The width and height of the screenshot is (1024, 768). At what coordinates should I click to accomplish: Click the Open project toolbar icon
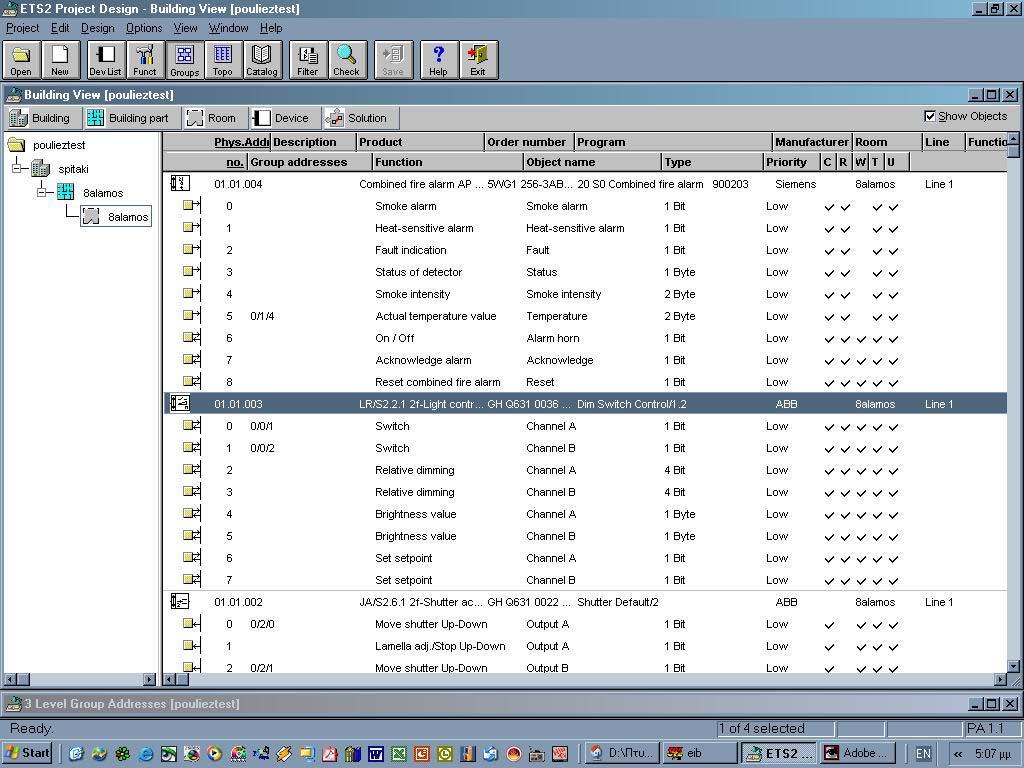pyautogui.click(x=22, y=60)
